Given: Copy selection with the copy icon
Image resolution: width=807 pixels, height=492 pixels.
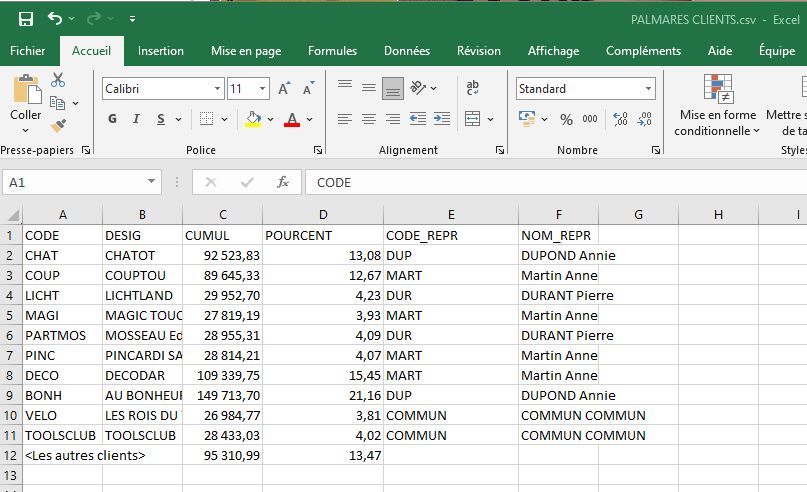Looking at the screenshot, I should pos(57,103).
